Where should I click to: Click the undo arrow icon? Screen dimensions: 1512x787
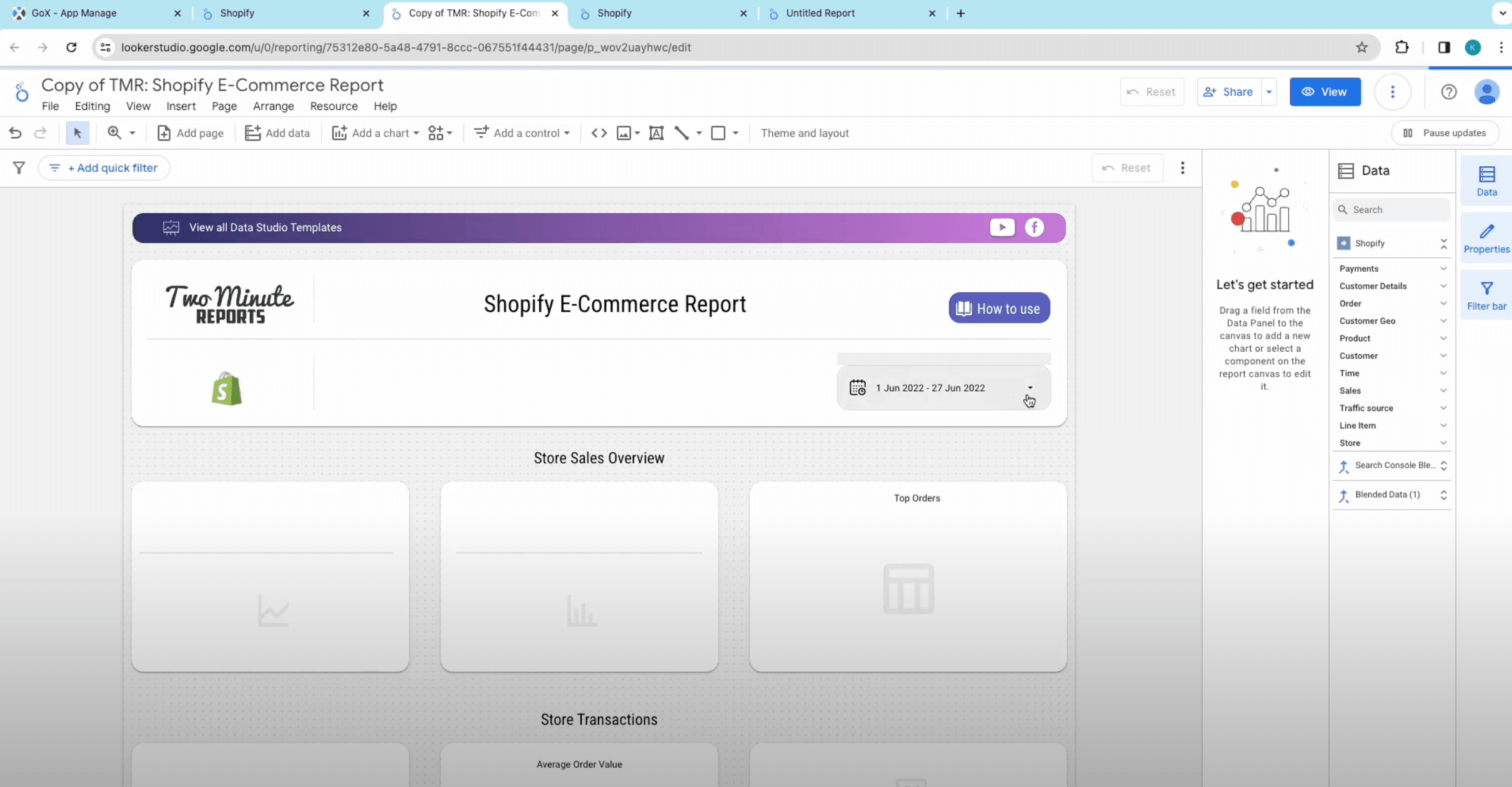[15, 133]
